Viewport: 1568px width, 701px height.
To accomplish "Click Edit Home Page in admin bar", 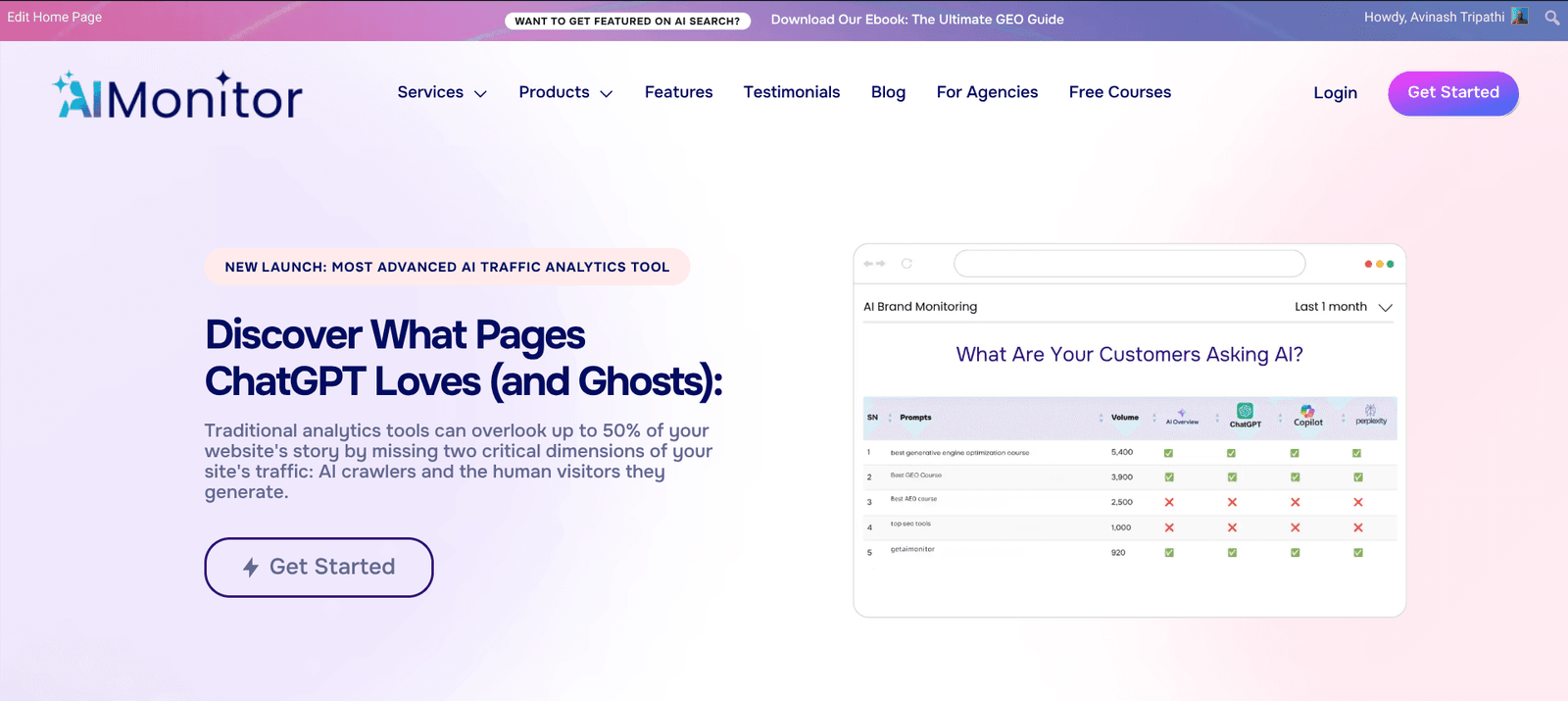I will coord(55,17).
